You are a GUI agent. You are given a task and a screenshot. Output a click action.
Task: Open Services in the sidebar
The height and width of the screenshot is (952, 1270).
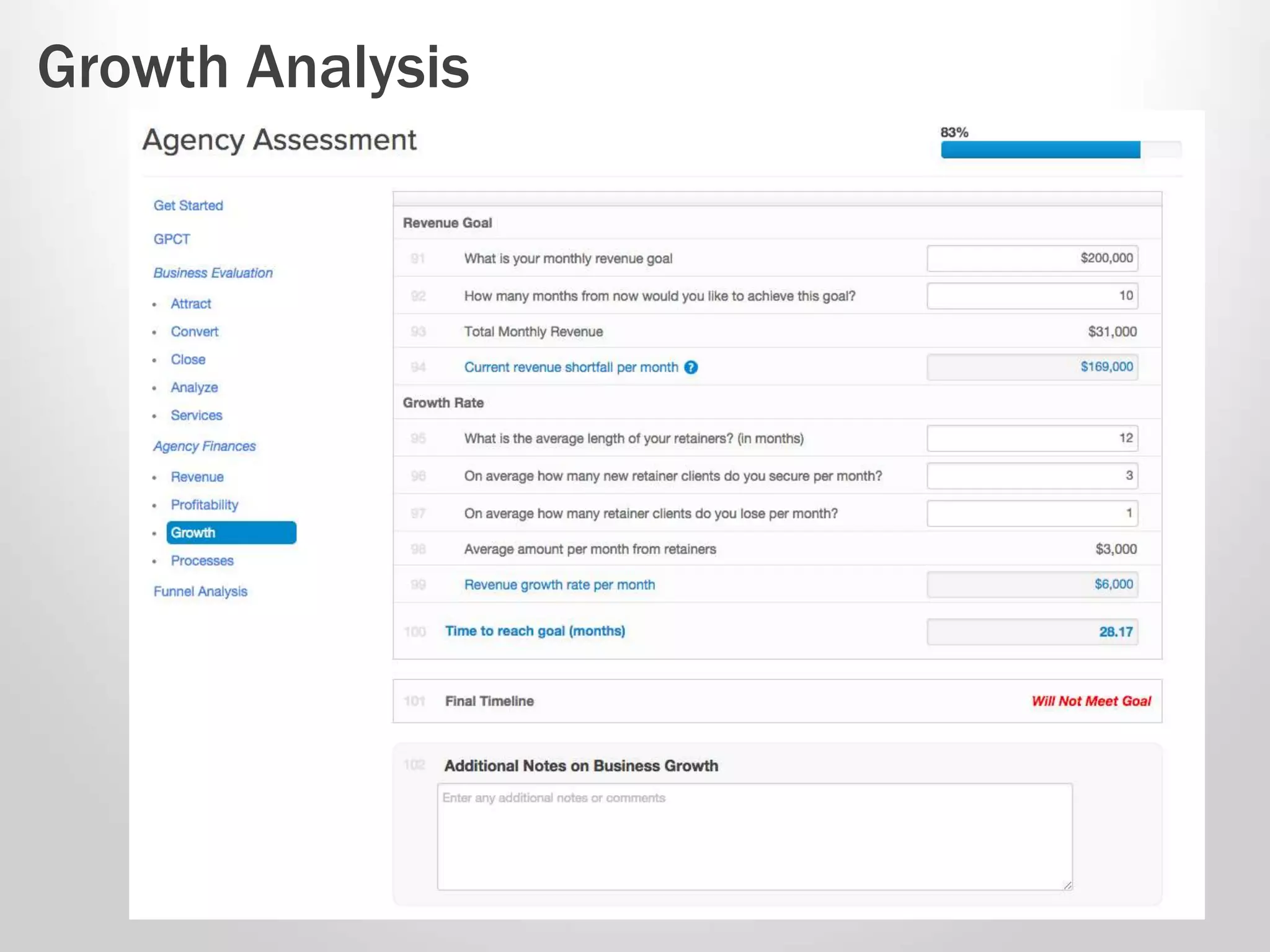197,415
